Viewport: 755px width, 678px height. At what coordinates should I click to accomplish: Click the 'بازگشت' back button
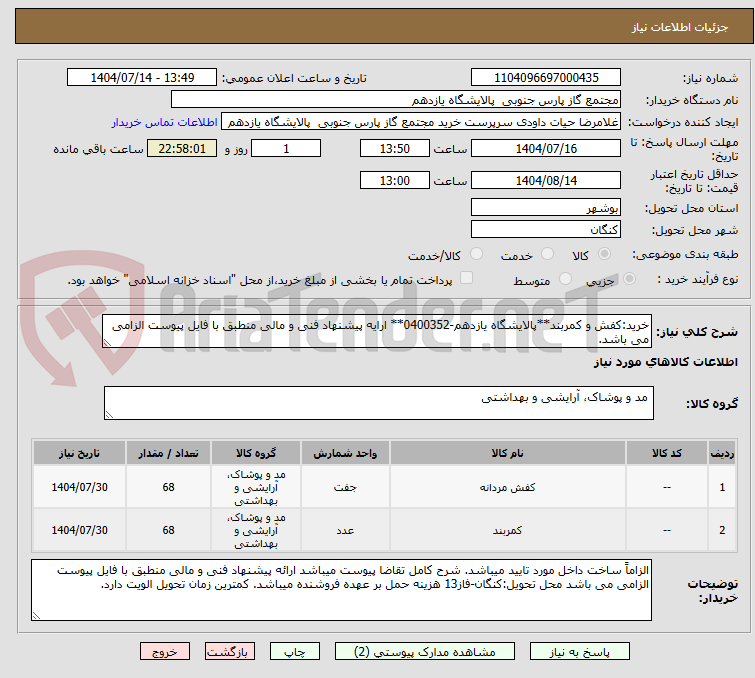tap(229, 652)
